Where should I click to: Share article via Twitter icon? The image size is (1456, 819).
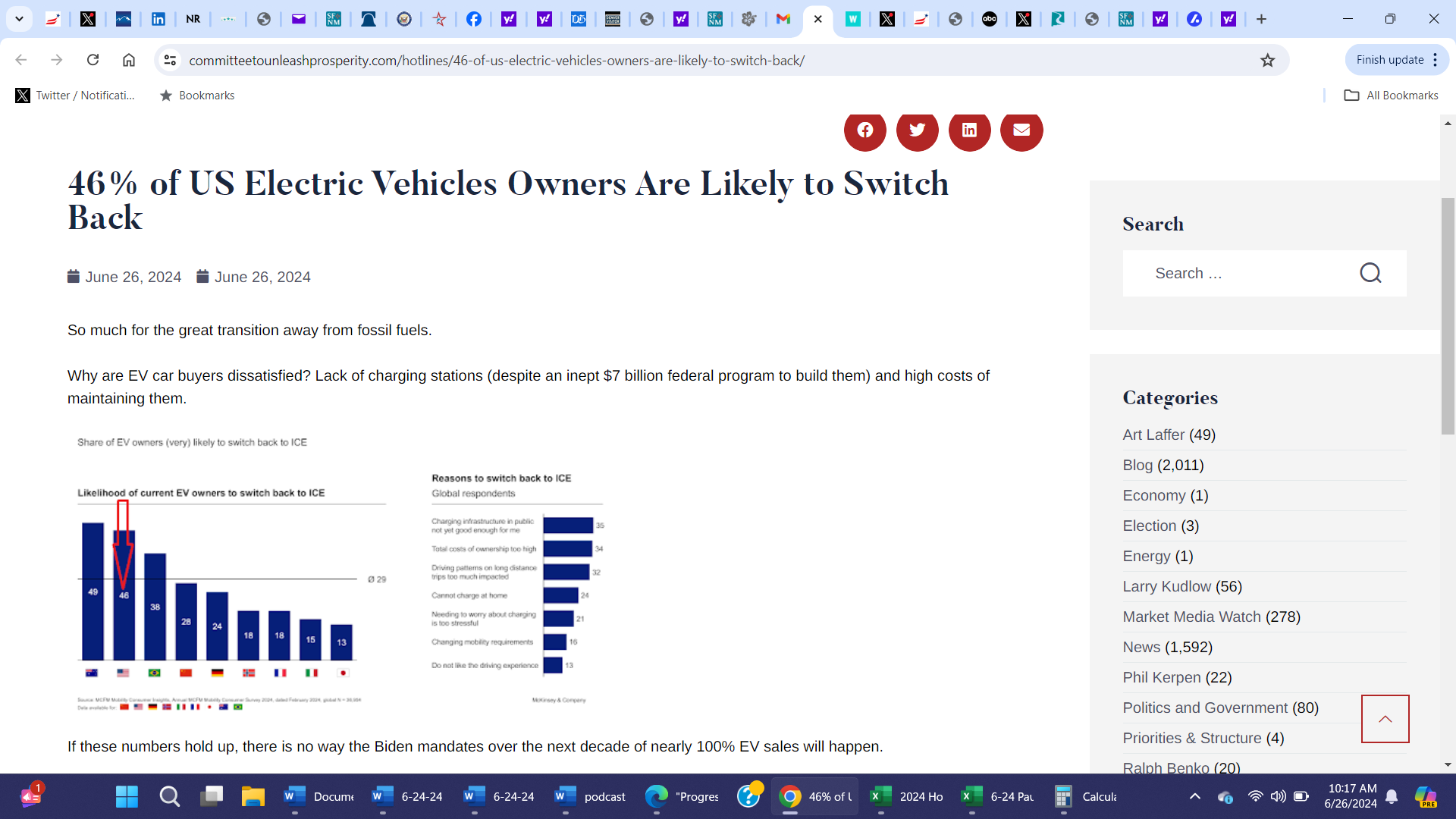[917, 130]
